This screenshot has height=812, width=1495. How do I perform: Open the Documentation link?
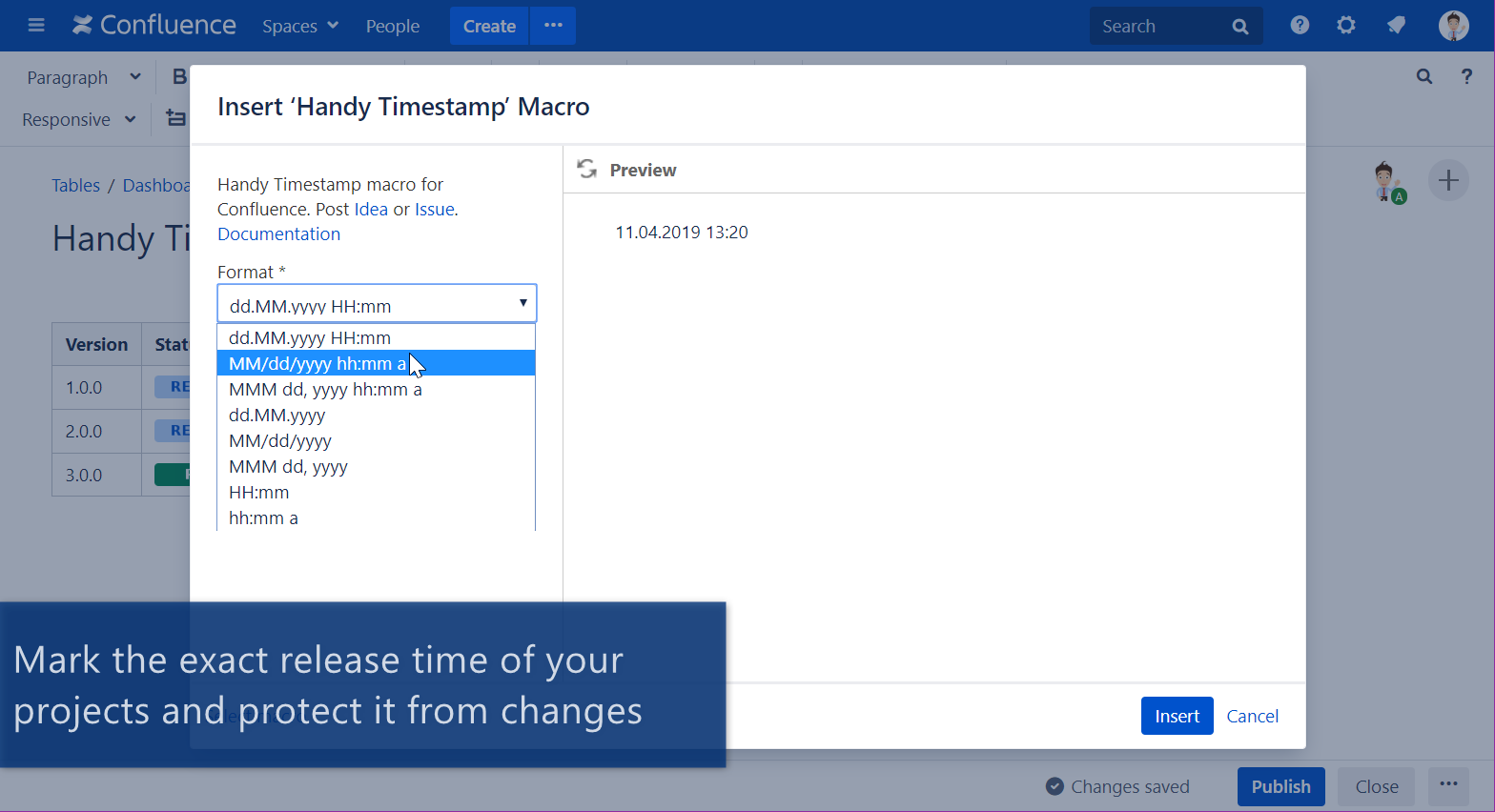click(278, 234)
